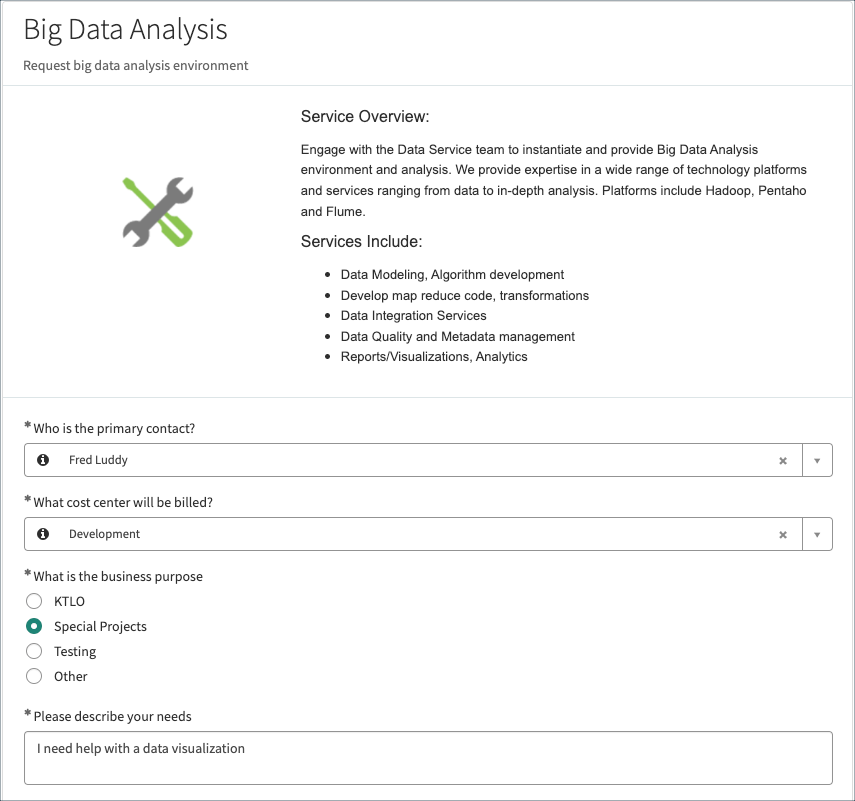
Task: Expand the cost center dropdown
Action: point(817,534)
